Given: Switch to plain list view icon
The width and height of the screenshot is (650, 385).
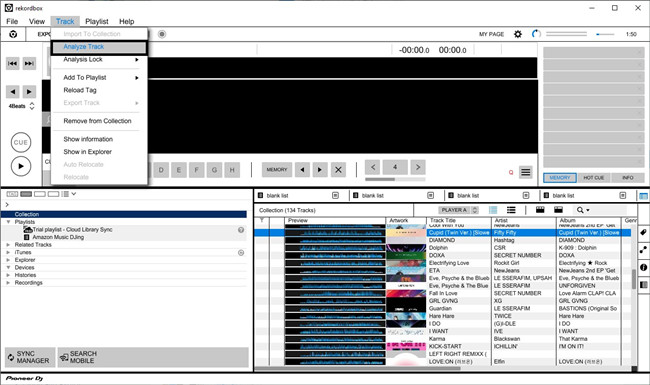Looking at the screenshot, I should [511, 210].
